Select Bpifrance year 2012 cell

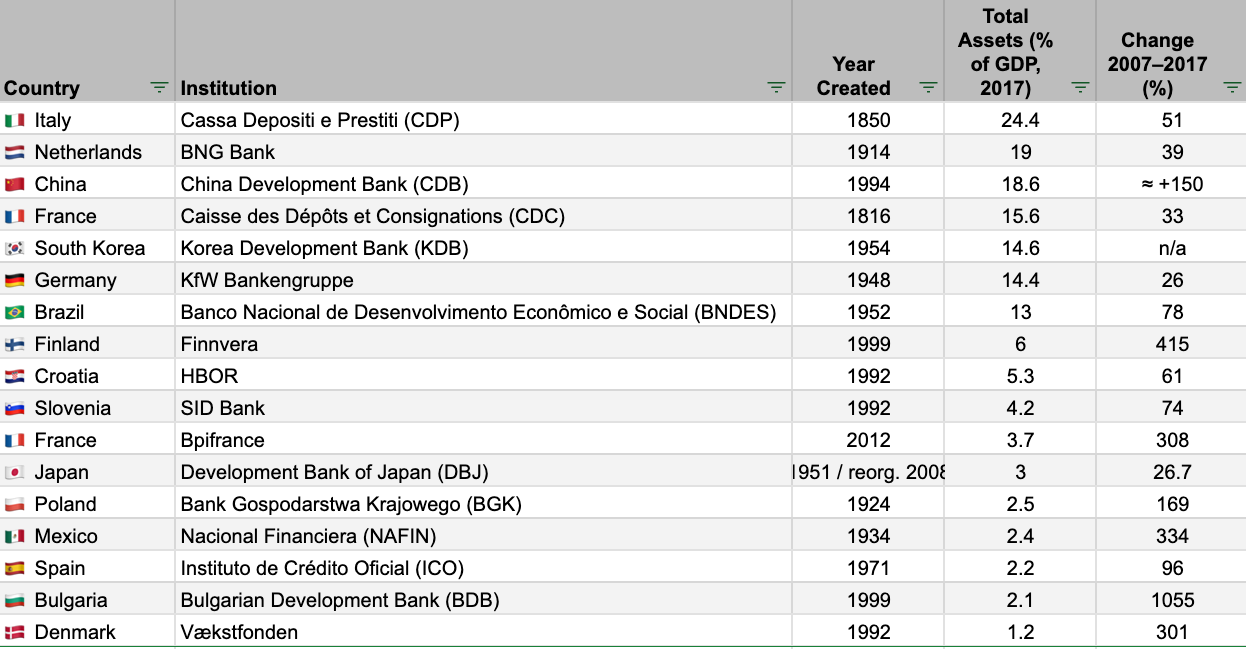(x=867, y=440)
